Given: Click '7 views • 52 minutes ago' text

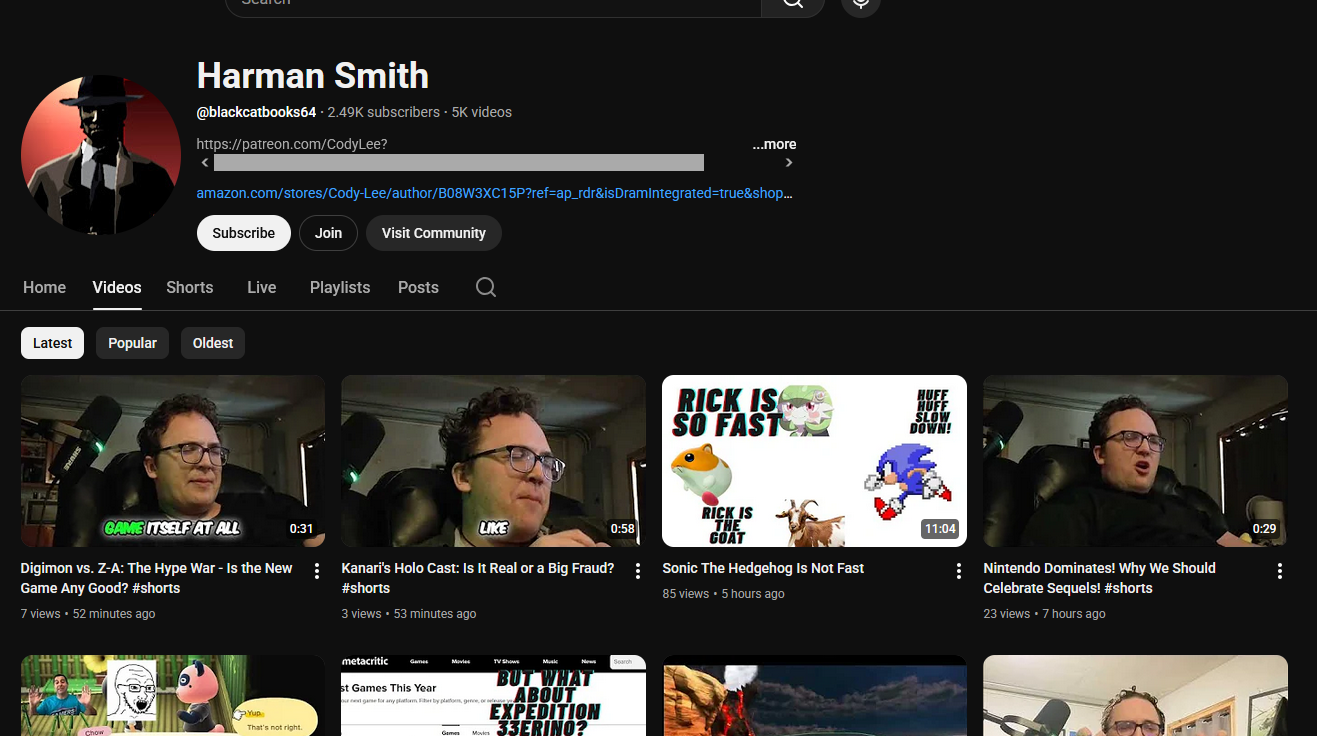Looking at the screenshot, I should pyautogui.click(x=88, y=614).
